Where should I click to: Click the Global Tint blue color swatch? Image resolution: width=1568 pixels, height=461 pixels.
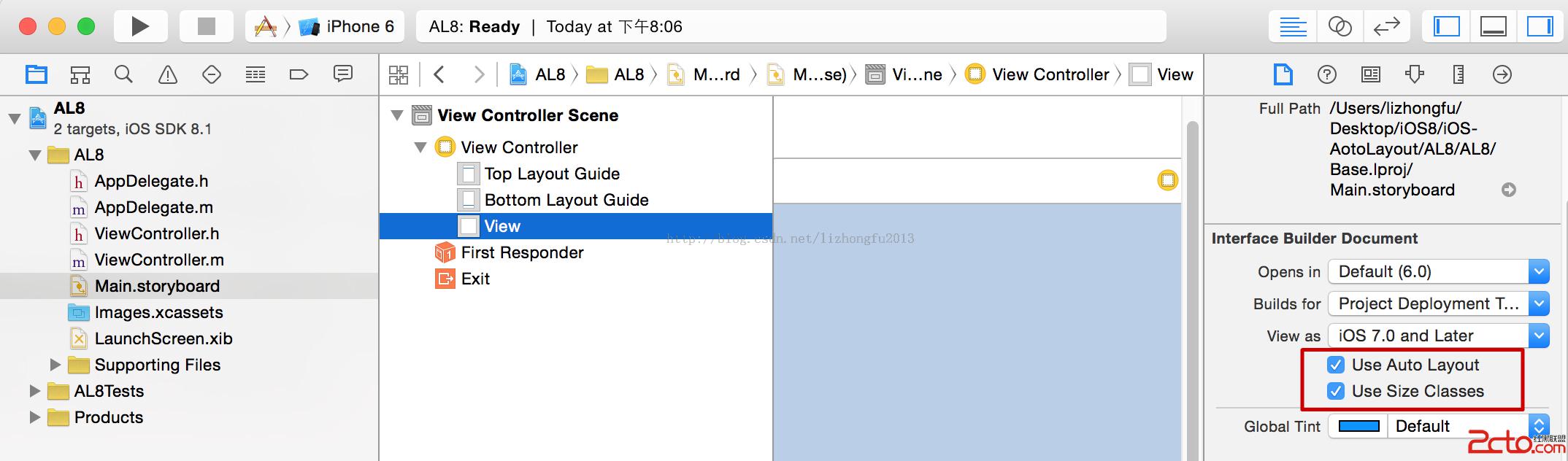(x=1358, y=427)
